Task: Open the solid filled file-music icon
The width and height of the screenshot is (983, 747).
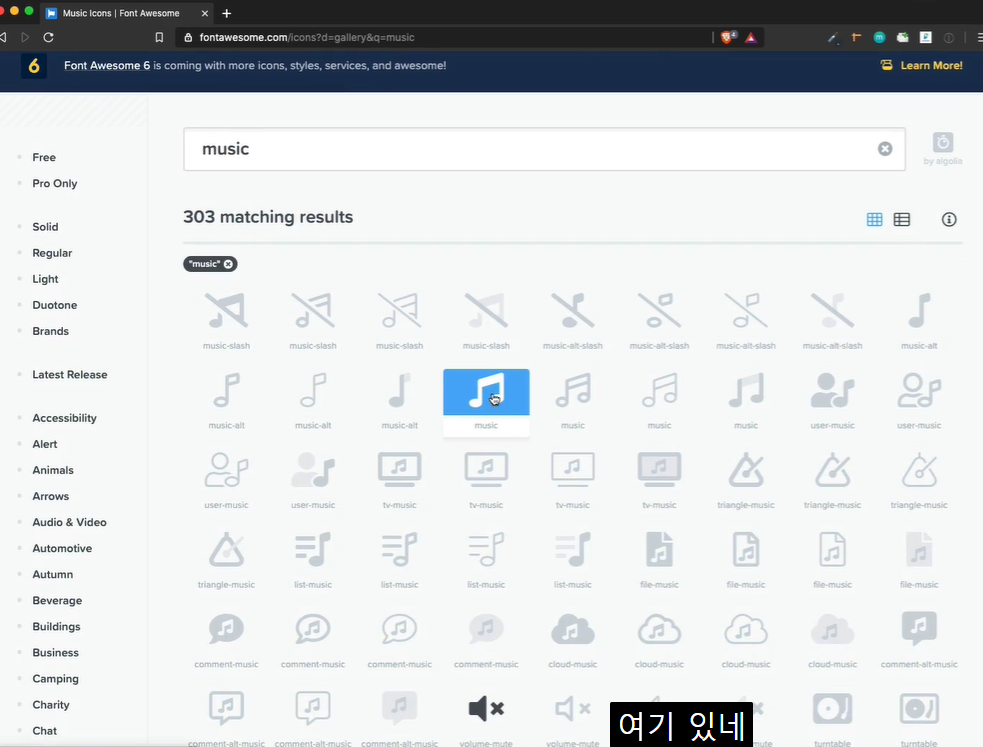Action: [x=659, y=549]
